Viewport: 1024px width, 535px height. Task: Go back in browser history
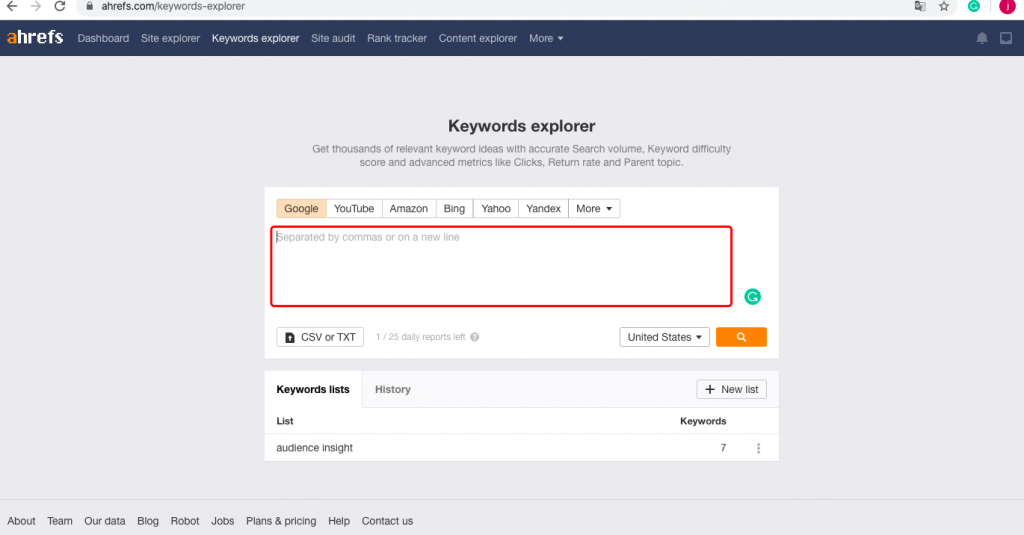tap(12, 7)
